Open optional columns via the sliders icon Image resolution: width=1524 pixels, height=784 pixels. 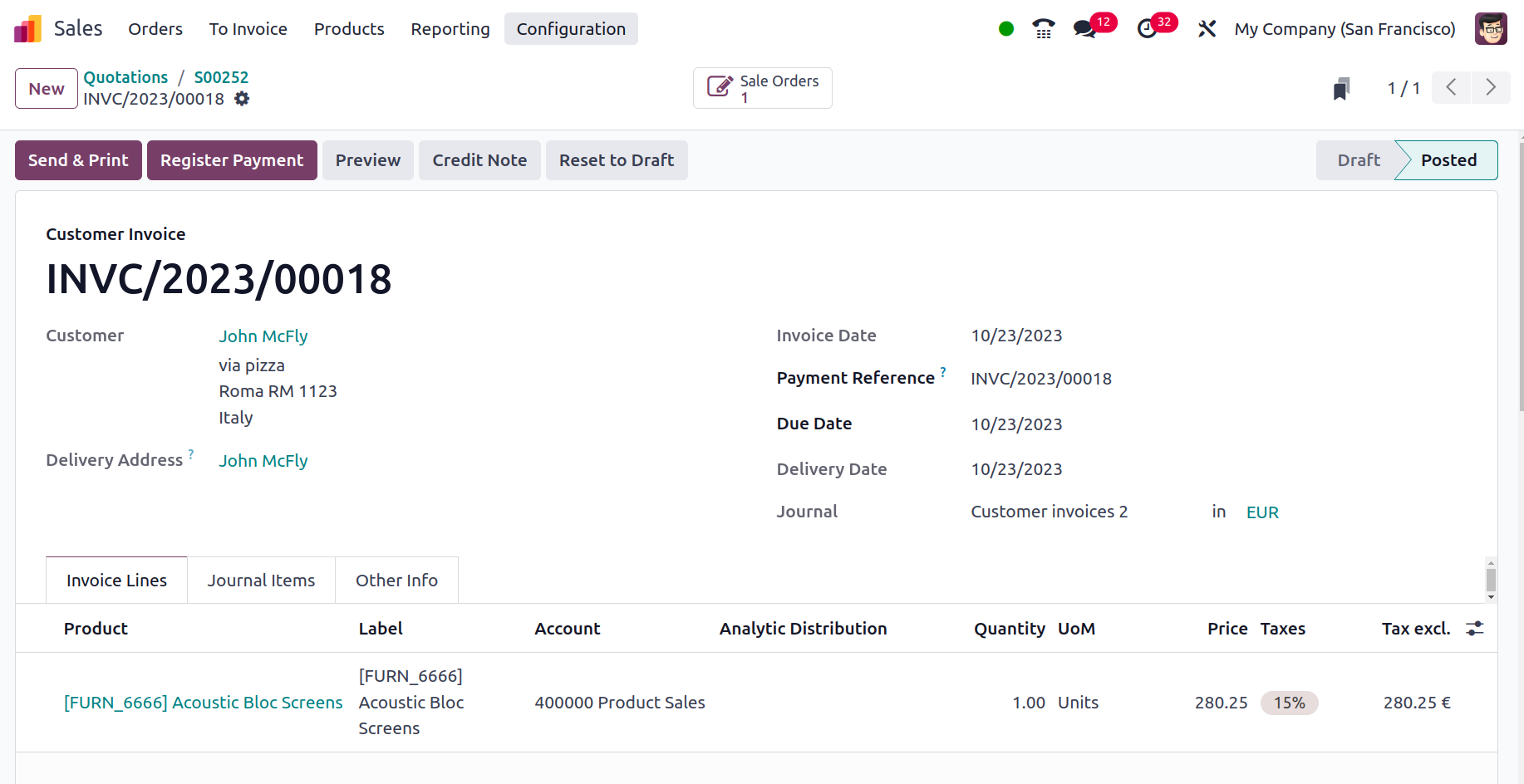click(x=1475, y=629)
